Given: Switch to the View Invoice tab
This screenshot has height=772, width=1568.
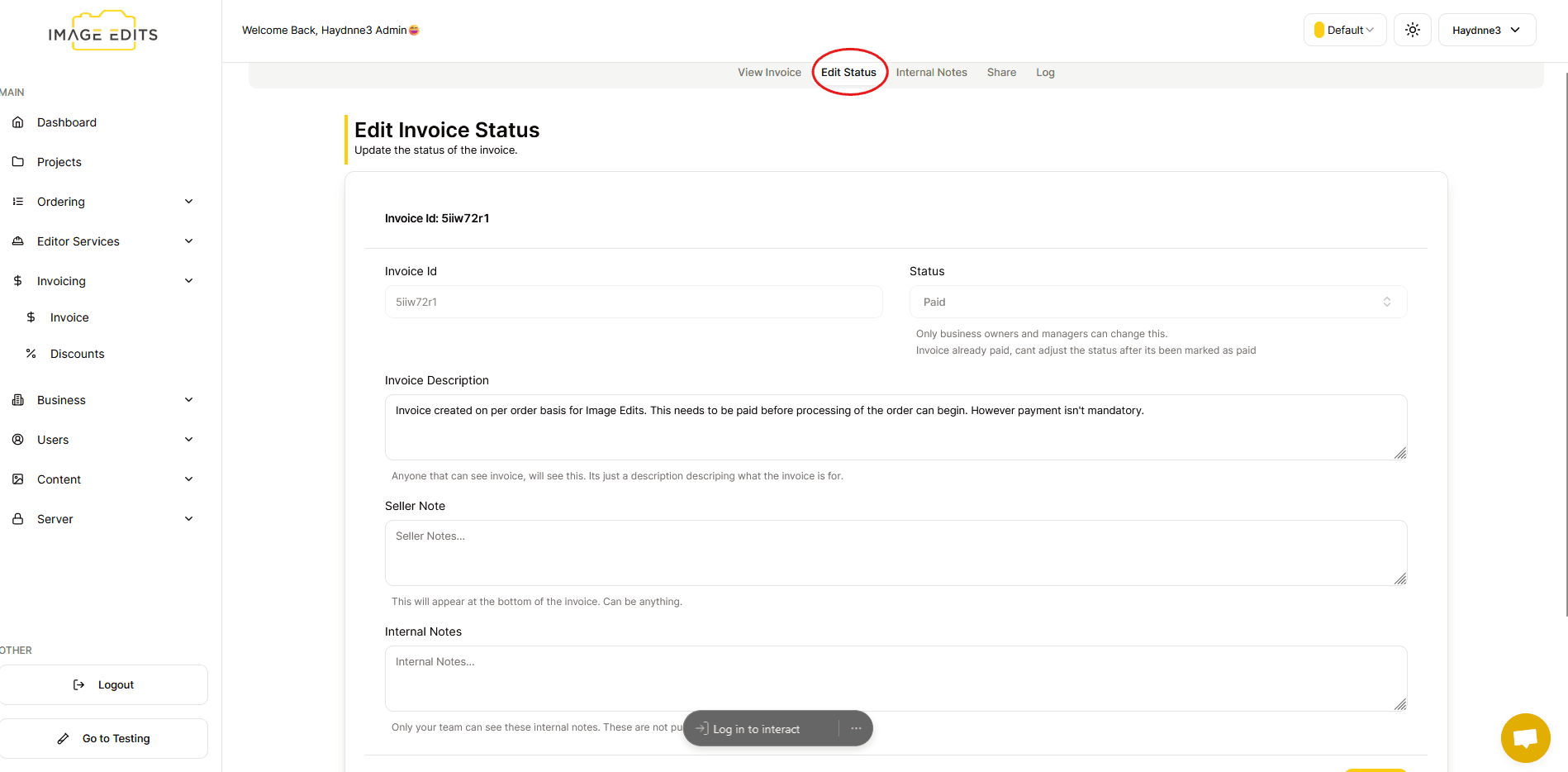Looking at the screenshot, I should pos(769,73).
